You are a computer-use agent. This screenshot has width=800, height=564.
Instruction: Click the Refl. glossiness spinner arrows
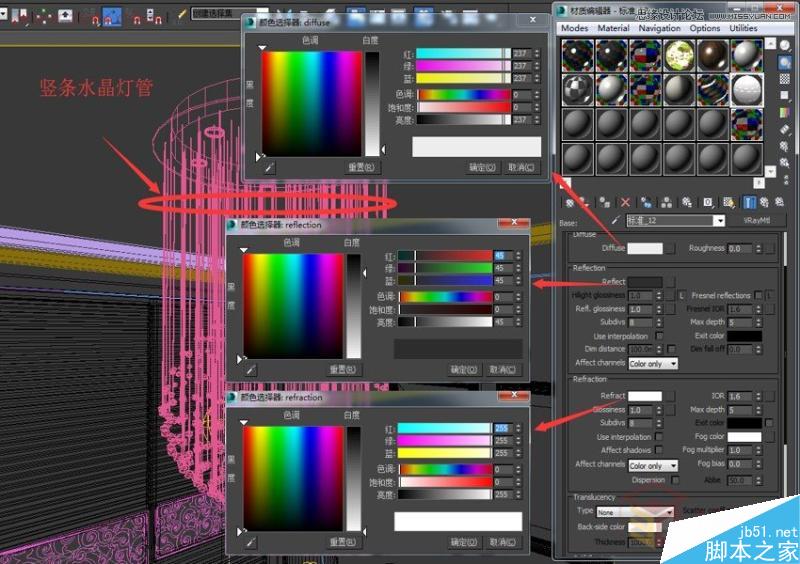[659, 309]
